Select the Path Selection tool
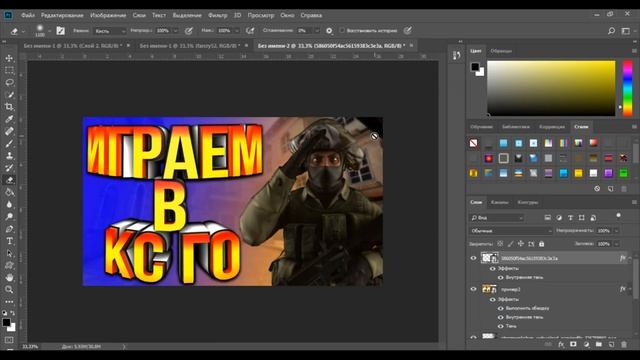Viewport: 640px width, 360px height. (x=9, y=253)
